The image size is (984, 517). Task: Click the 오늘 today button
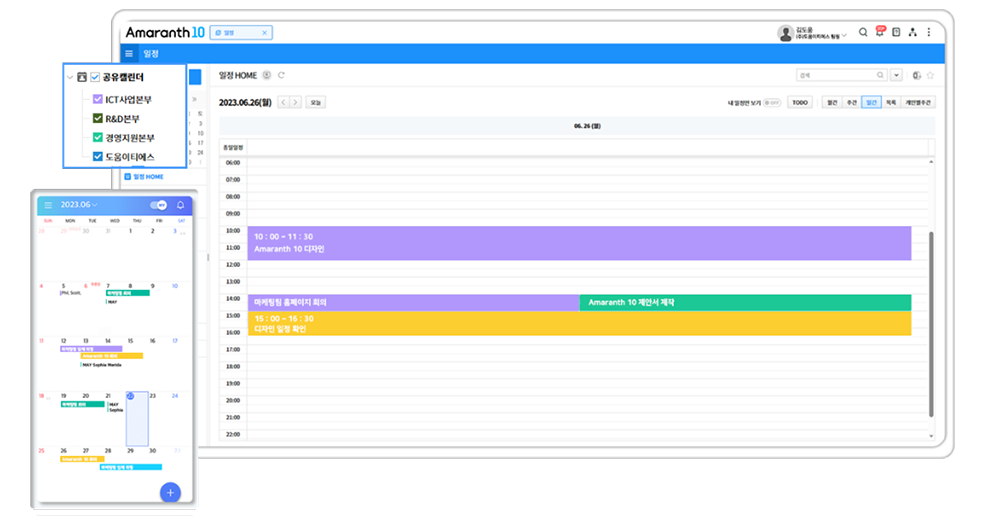click(316, 102)
